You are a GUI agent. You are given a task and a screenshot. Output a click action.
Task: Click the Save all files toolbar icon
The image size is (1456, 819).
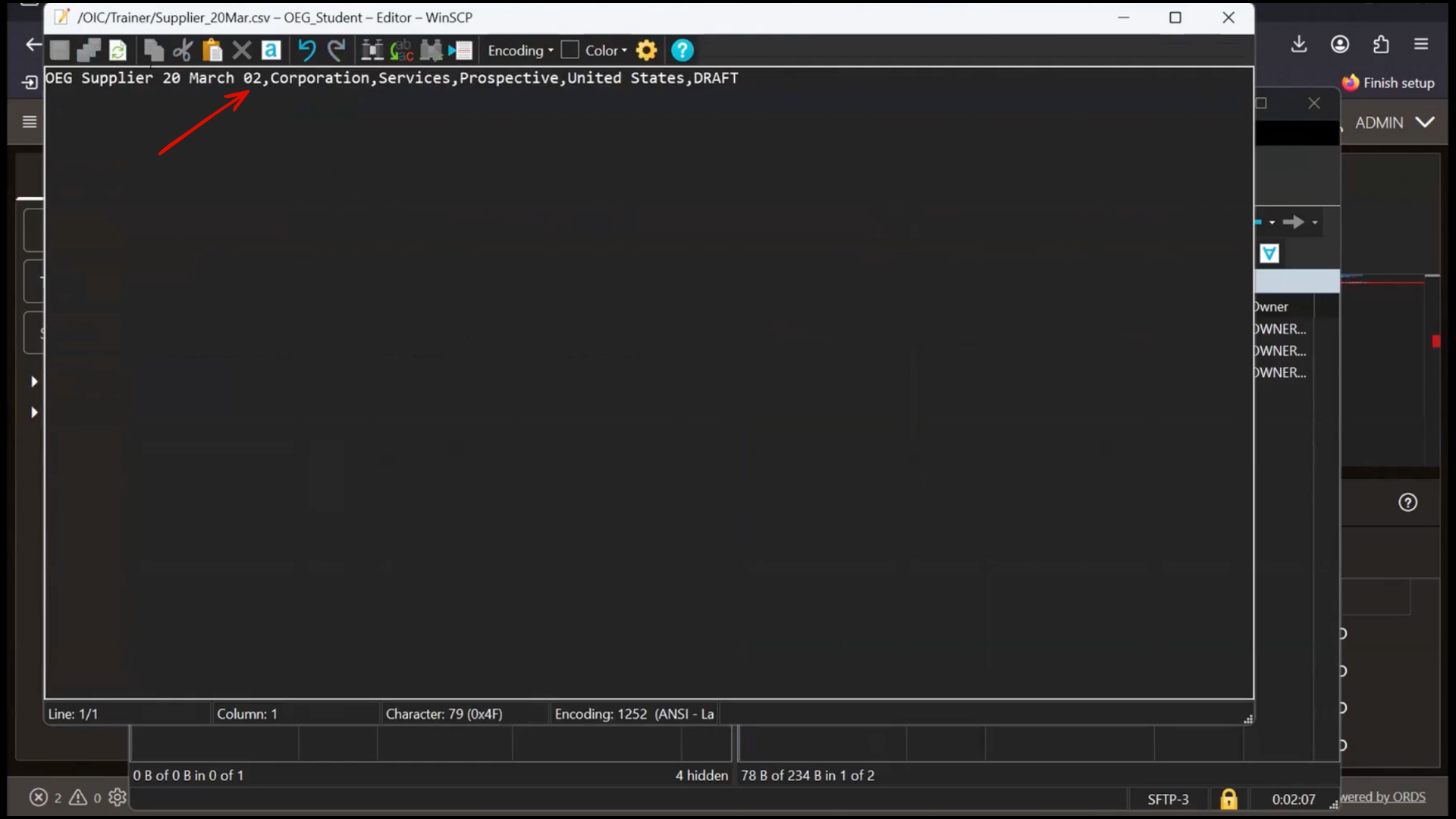tap(89, 50)
